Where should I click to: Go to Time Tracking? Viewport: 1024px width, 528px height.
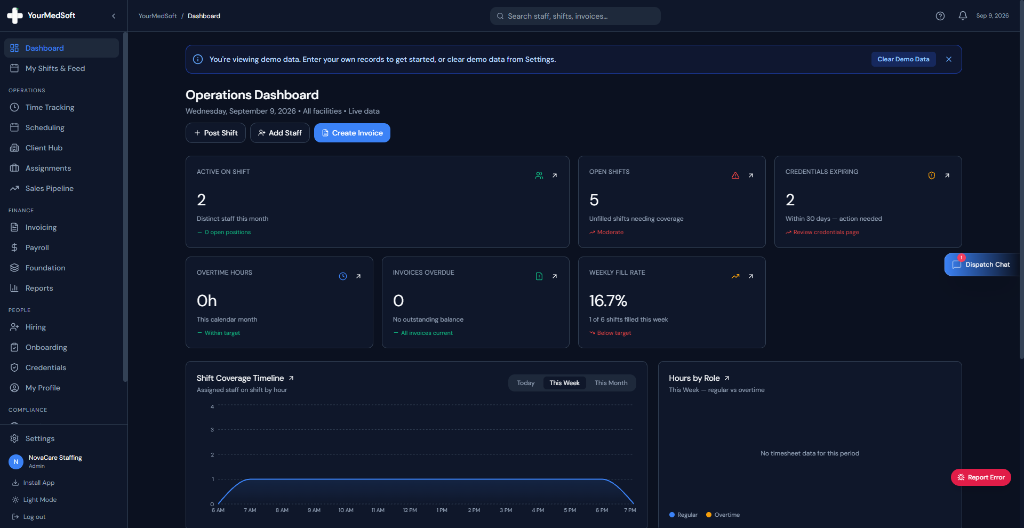coord(61,107)
